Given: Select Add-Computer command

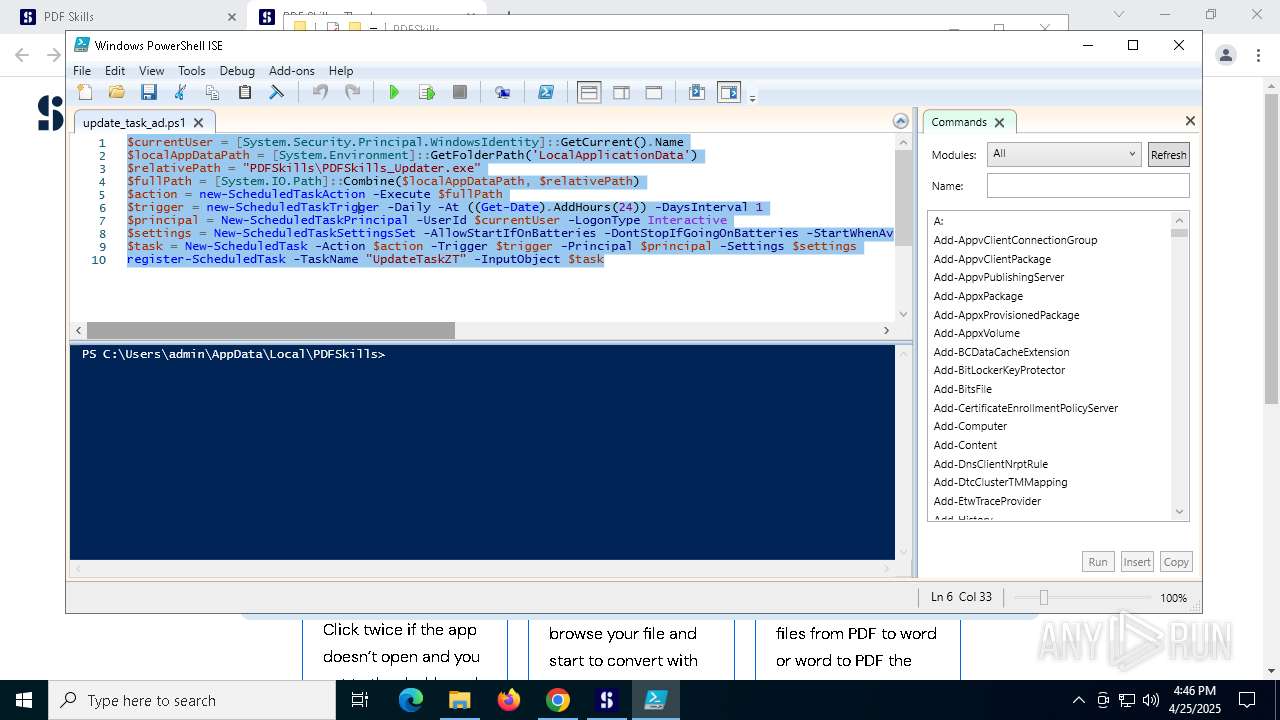Looking at the screenshot, I should [x=970, y=426].
